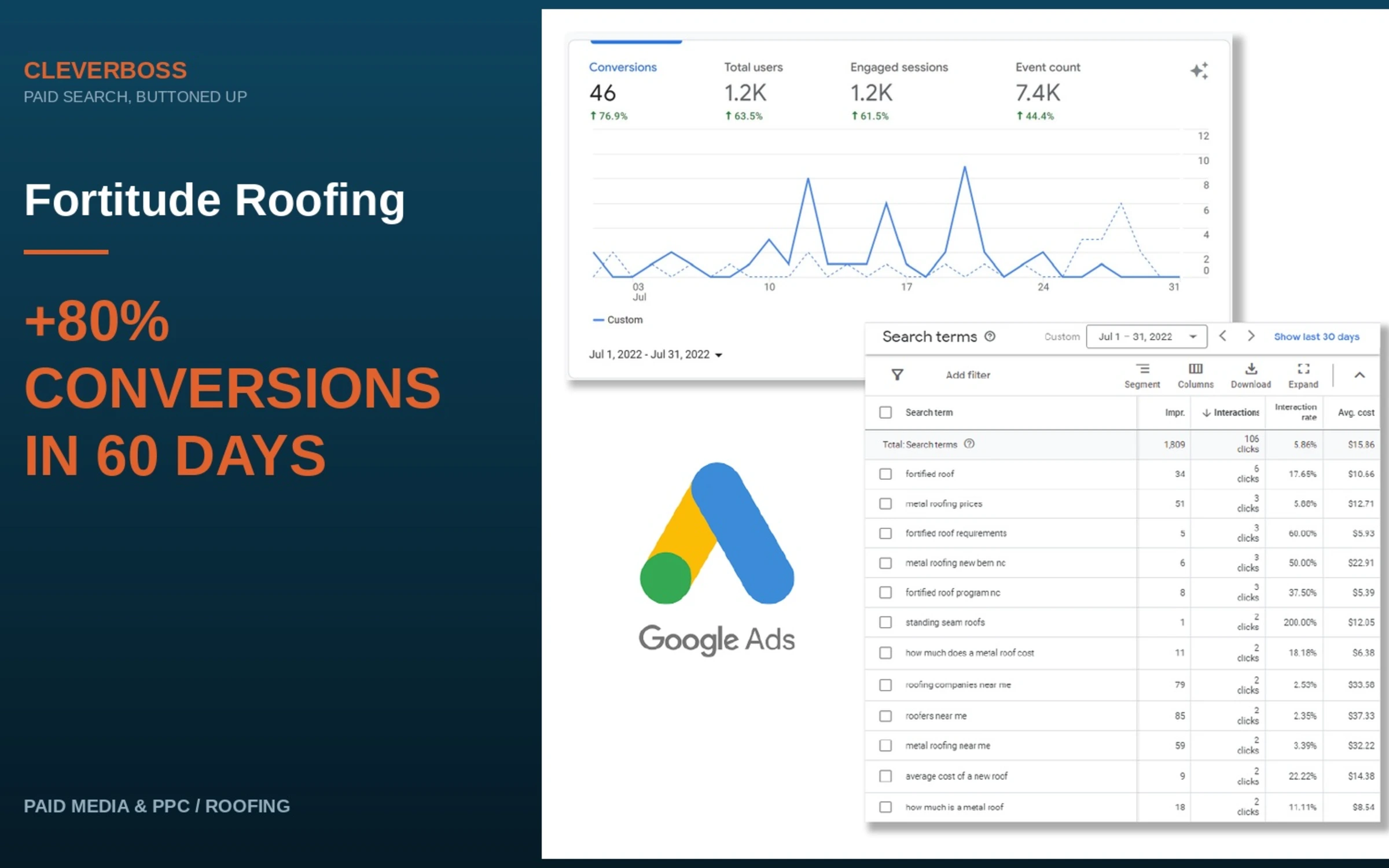Click the Custom legend entry under the chart
This screenshot has width=1389, height=868.
click(x=618, y=319)
